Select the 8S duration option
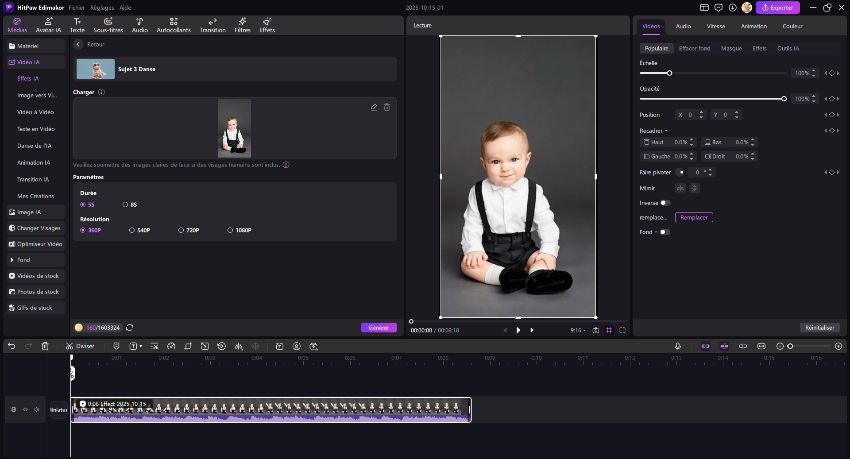 pyautogui.click(x=125, y=204)
